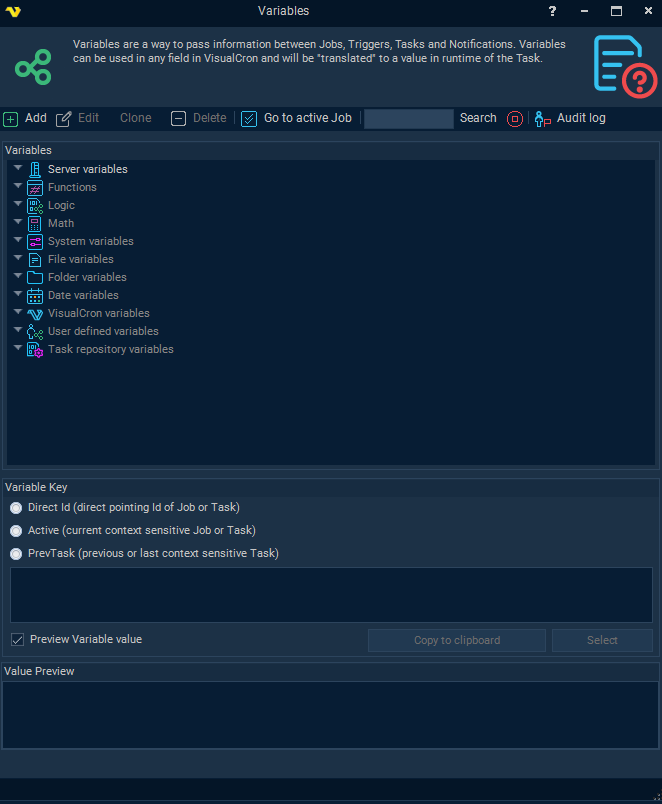The image size is (662, 804).
Task: Expand the Folder variables tree node
Action: [x=18, y=275]
